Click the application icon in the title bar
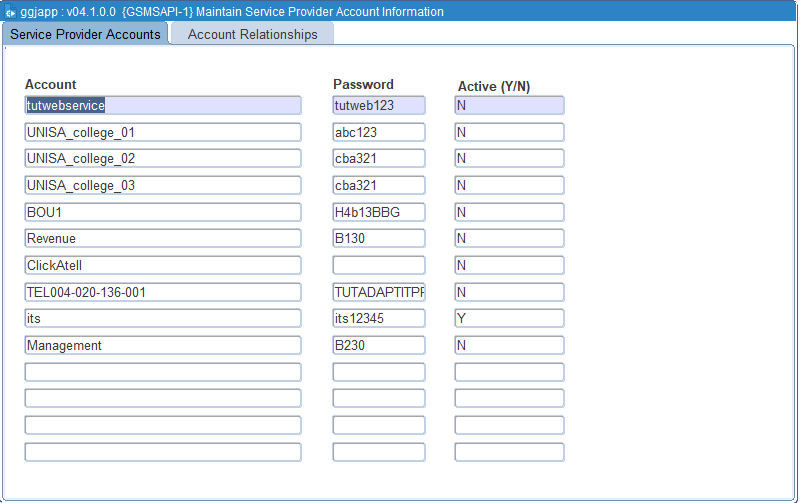801x503 pixels. 10,12
